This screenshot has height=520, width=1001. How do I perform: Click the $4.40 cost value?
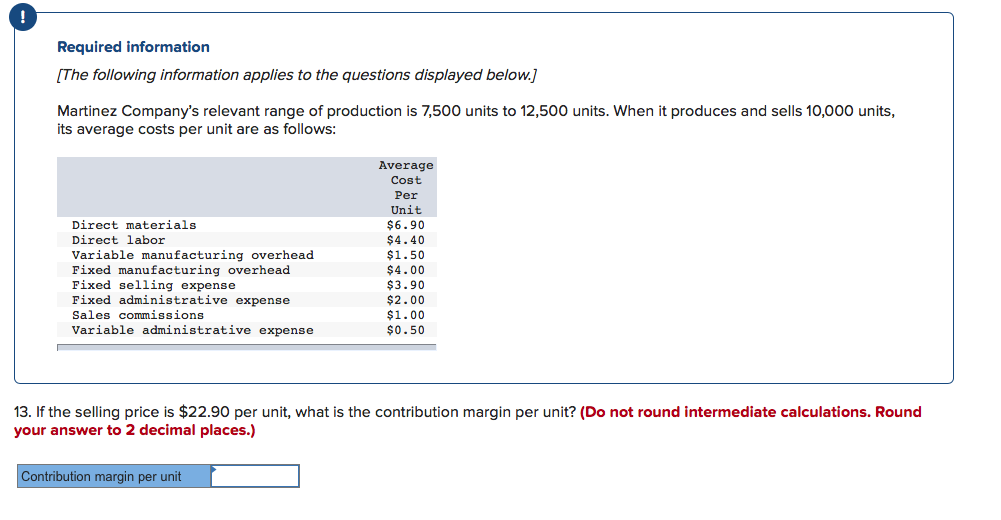(405, 240)
